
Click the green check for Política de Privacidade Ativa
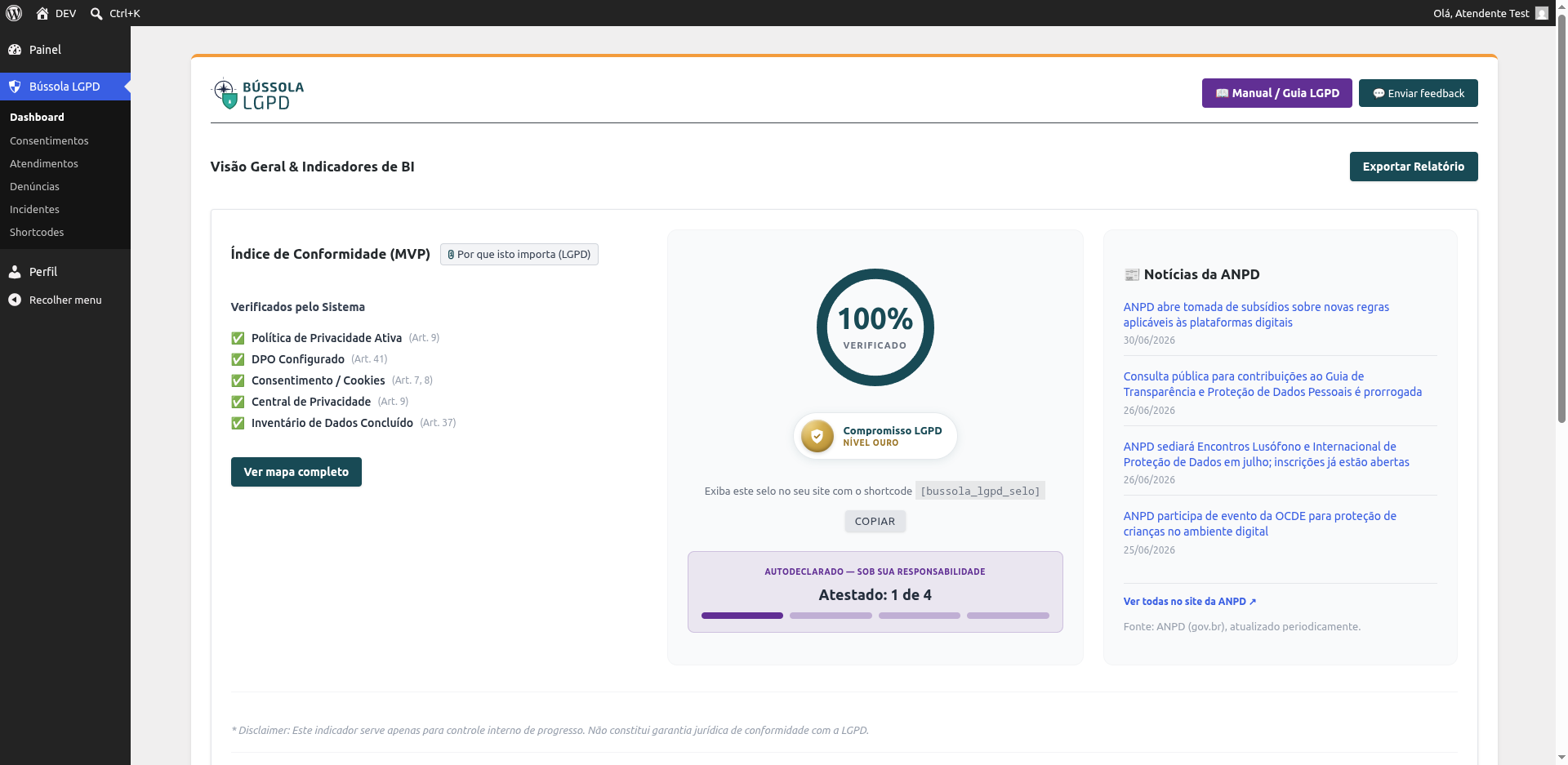point(238,338)
